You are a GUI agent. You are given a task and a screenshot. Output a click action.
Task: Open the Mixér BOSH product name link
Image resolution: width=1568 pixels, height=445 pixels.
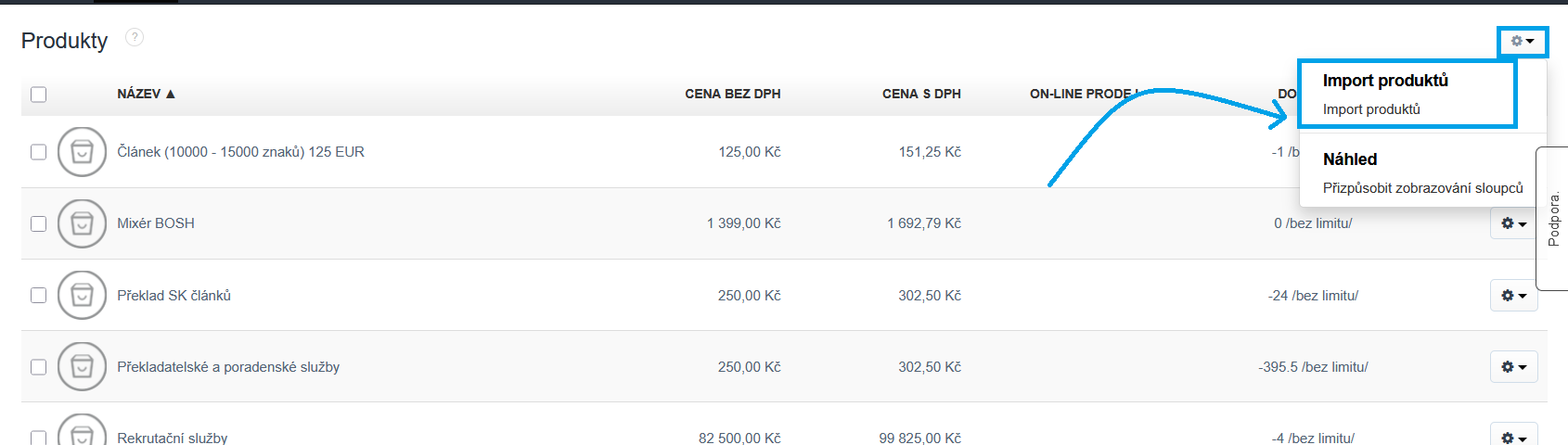(156, 223)
